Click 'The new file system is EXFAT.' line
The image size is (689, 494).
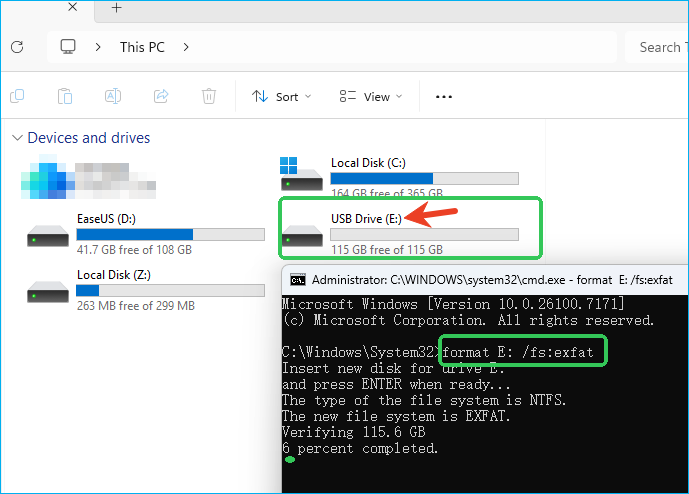coord(396,416)
